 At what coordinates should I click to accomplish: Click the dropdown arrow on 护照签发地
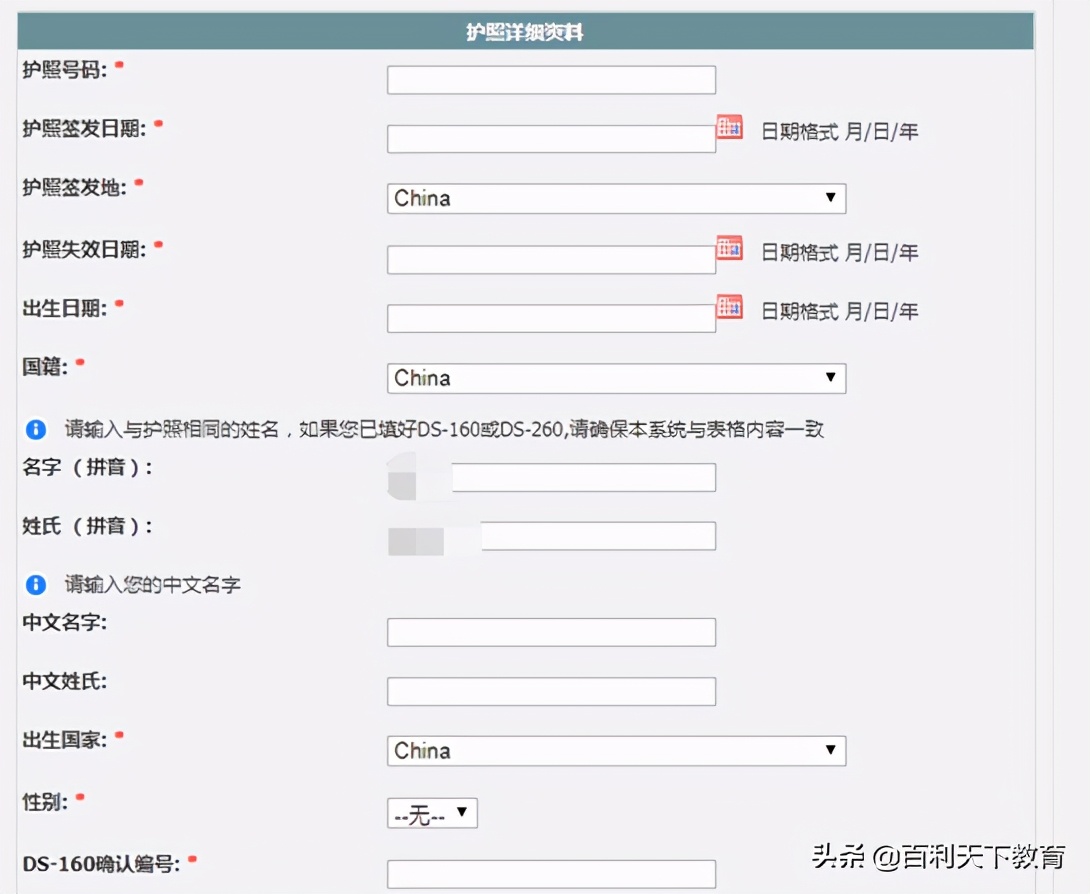point(831,199)
